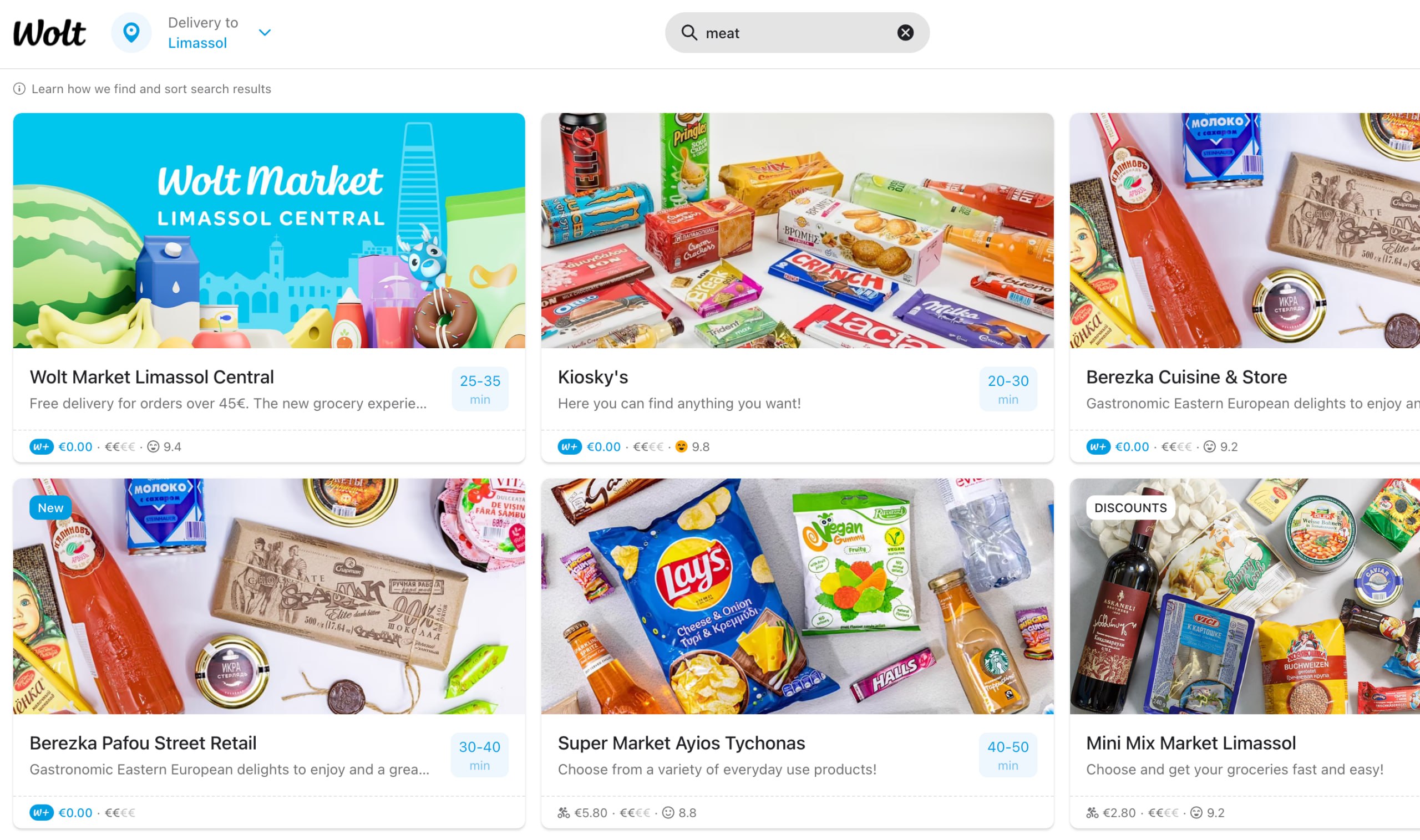Click the W+ badge on Wolt Market card
1420x840 pixels.
[x=42, y=446]
